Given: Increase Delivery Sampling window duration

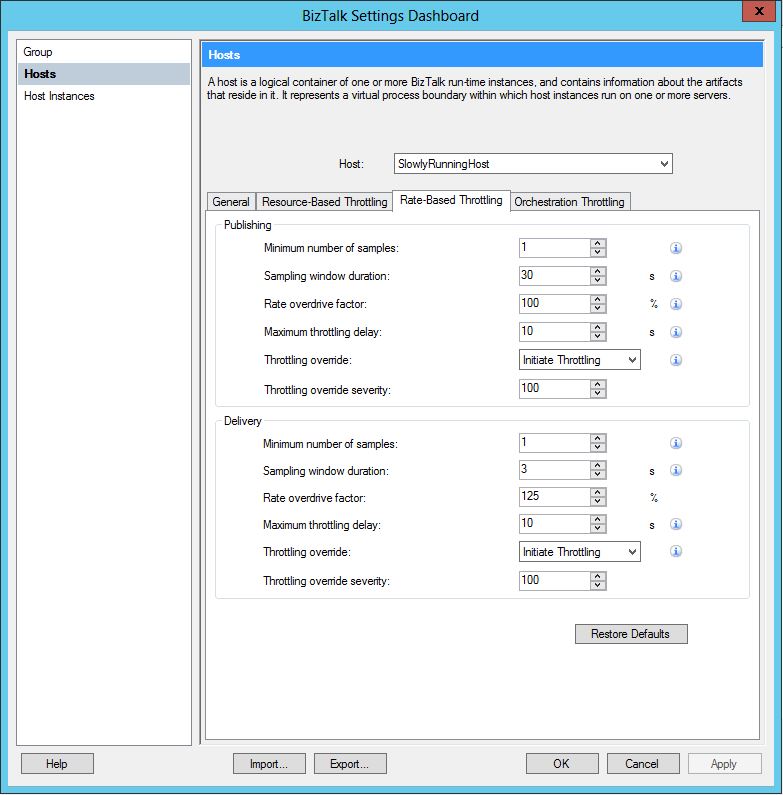Looking at the screenshot, I should click(598, 465).
